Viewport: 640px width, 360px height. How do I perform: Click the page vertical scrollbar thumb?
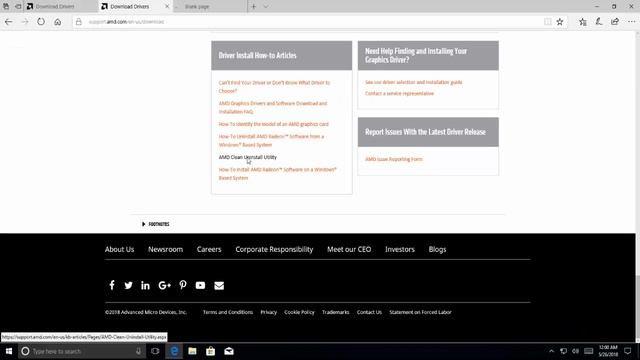coord(638,308)
